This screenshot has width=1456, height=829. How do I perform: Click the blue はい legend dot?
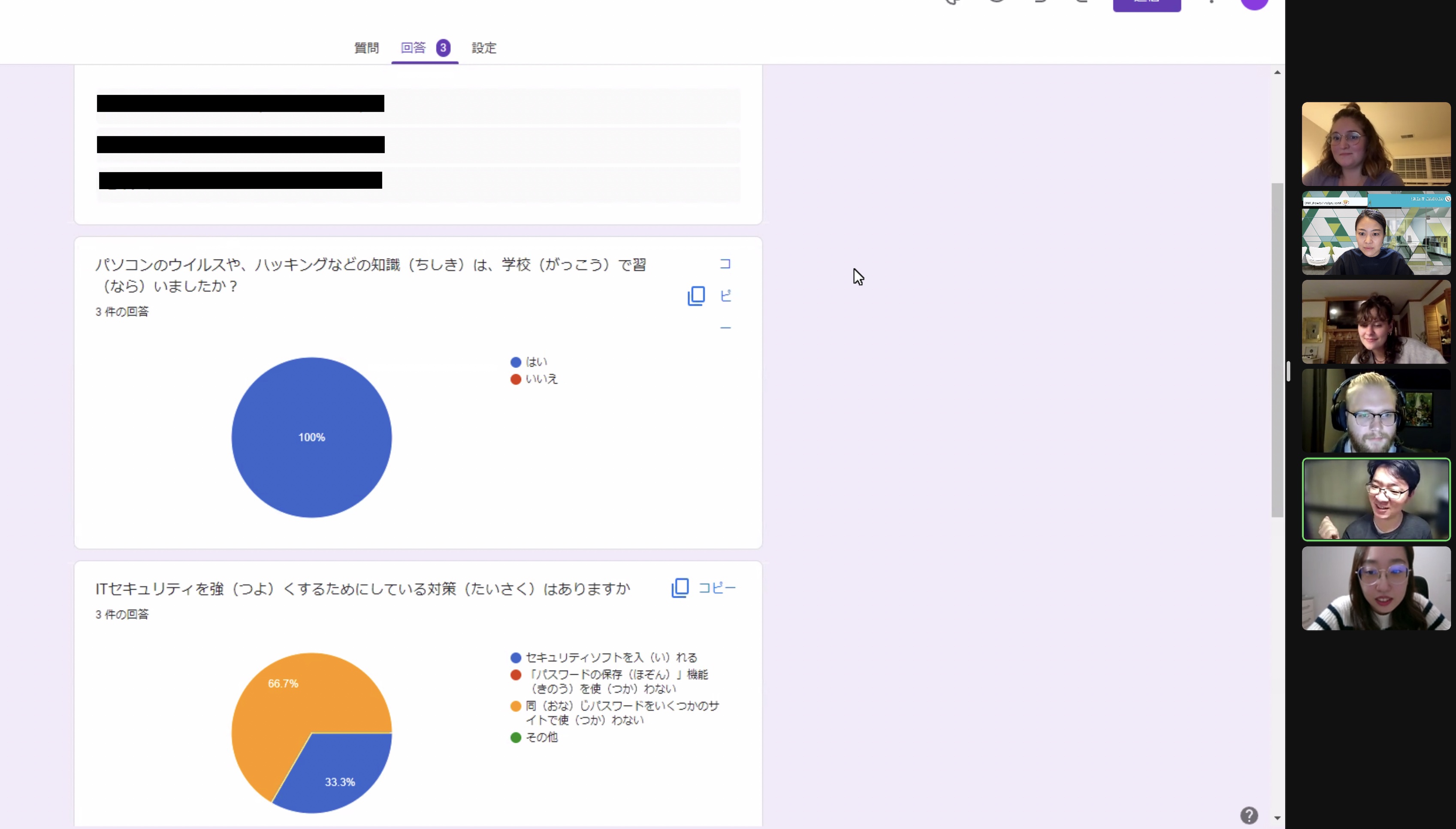pos(516,362)
